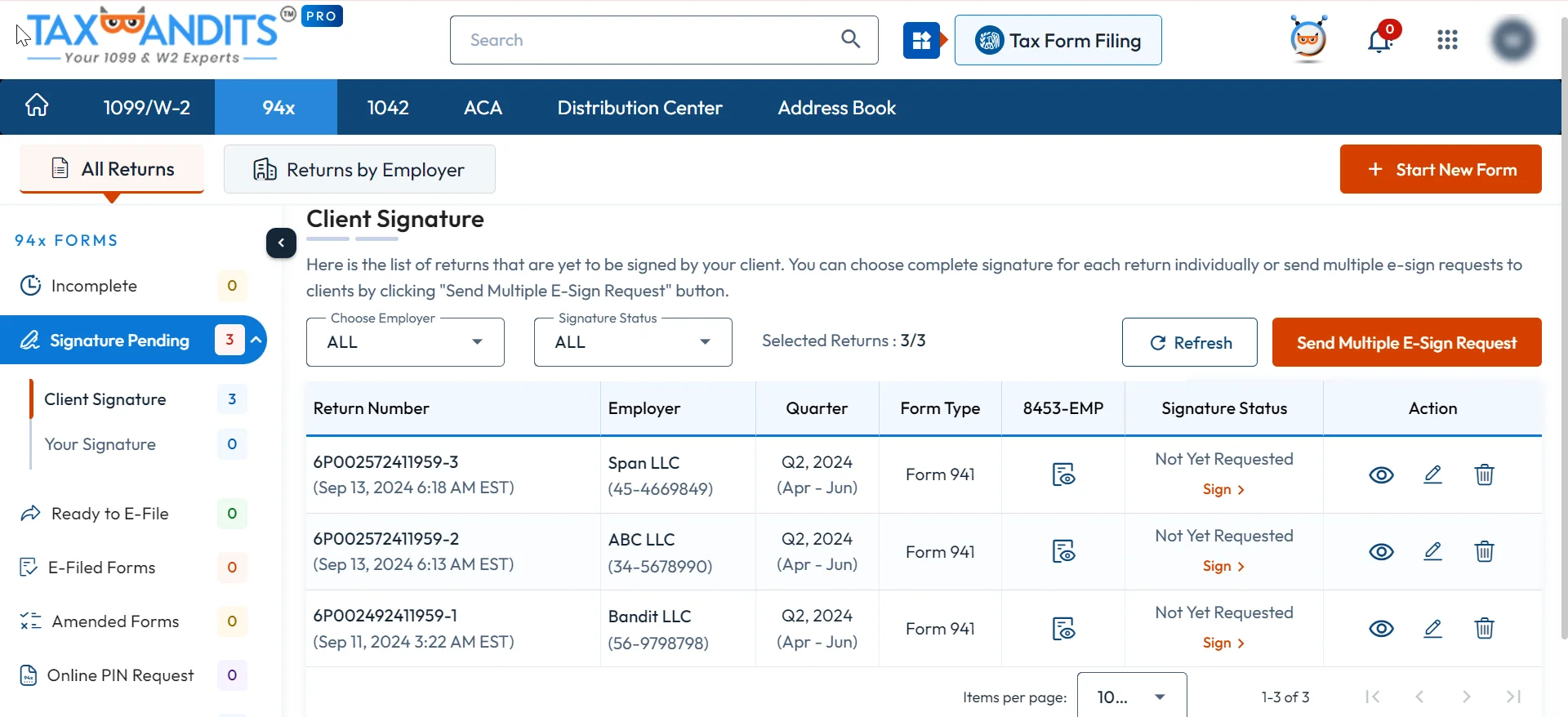
Task: Click return number 6P002572411959-3
Action: click(x=385, y=462)
